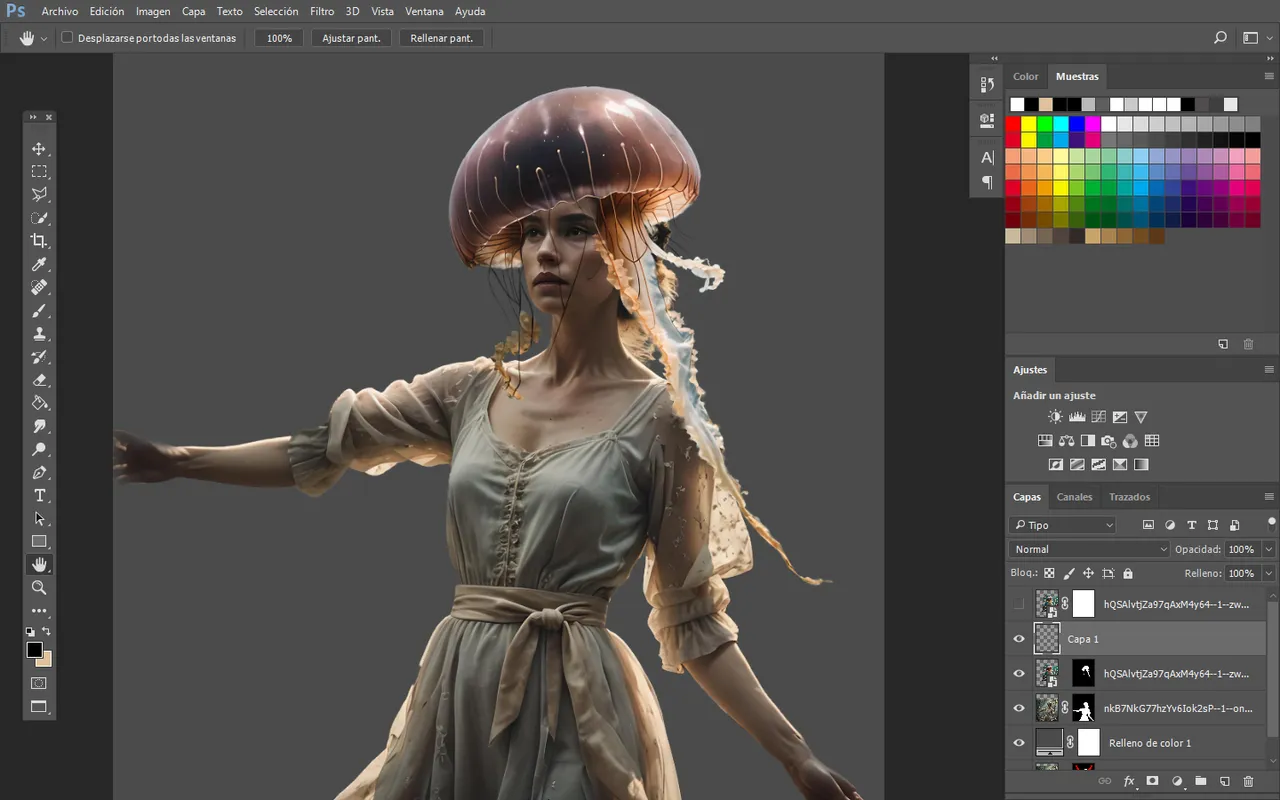Open the Selección menu
Screen dimensions: 1280x800
tap(276, 12)
